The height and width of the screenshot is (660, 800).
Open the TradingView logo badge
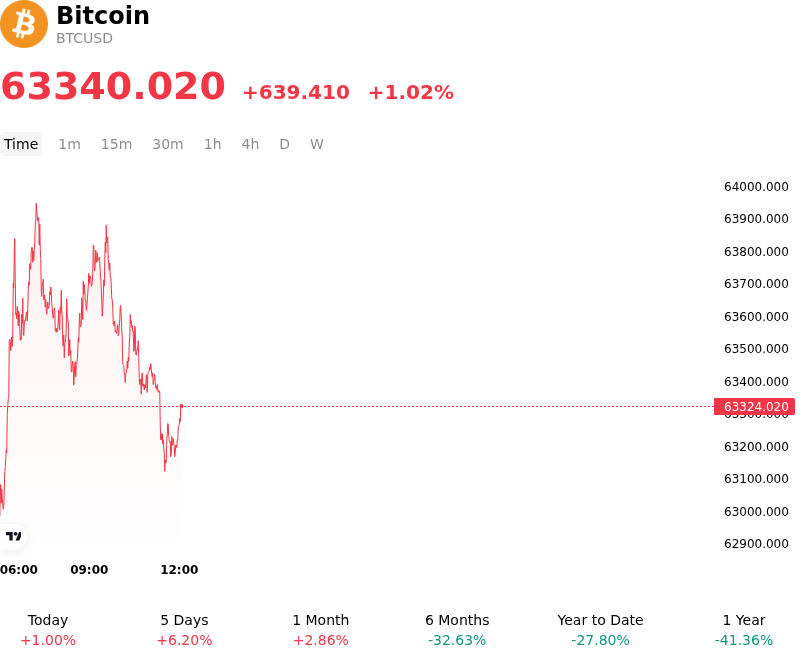13,536
